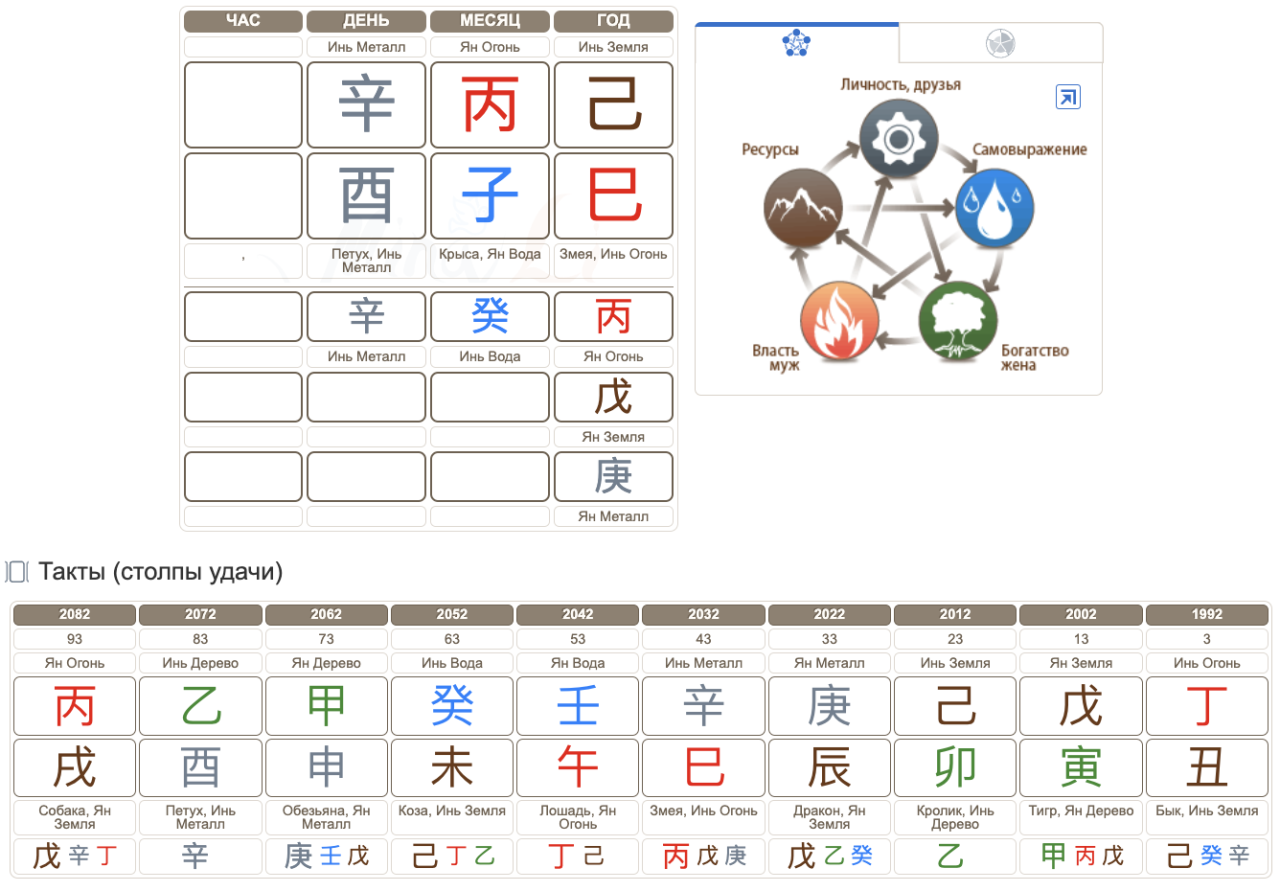This screenshot has width=1280, height=891.
Task: Click the empty hour heavenly stem cell
Action: 243,105
